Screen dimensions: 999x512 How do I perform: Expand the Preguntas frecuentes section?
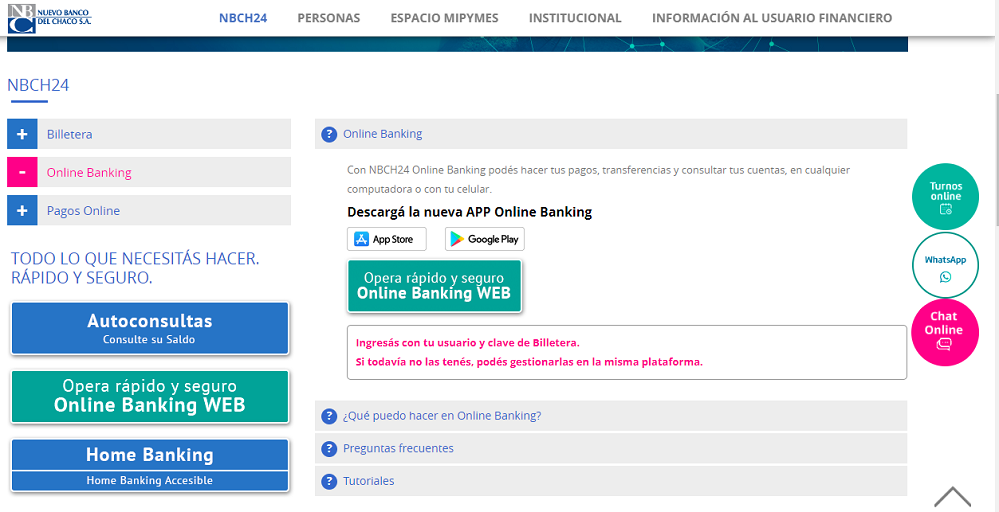pos(611,449)
